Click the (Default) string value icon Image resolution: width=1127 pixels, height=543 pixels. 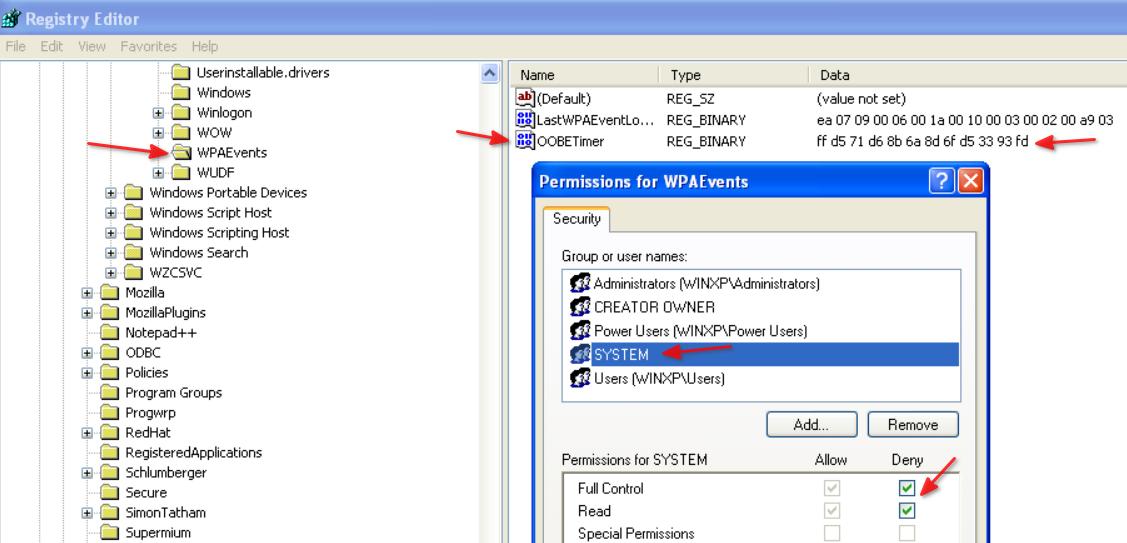[525, 99]
